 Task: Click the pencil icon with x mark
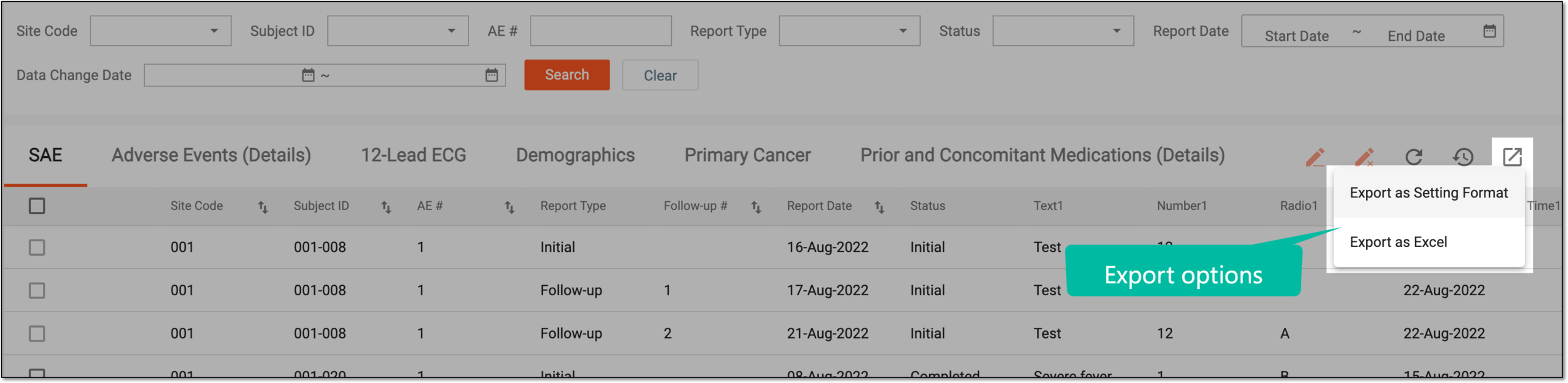1364,157
